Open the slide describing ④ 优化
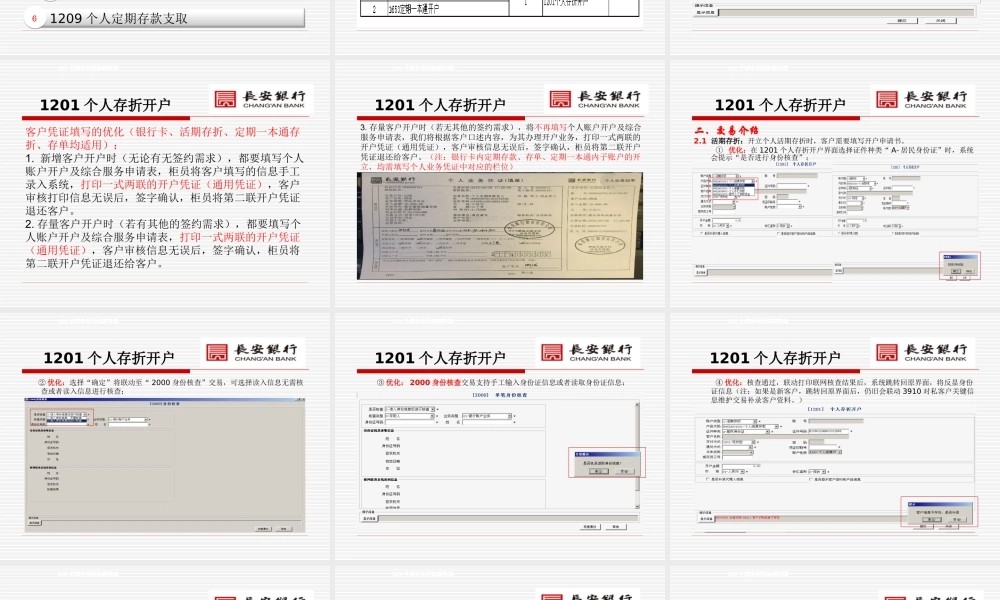This screenshot has height=600, width=1000. pos(835,435)
